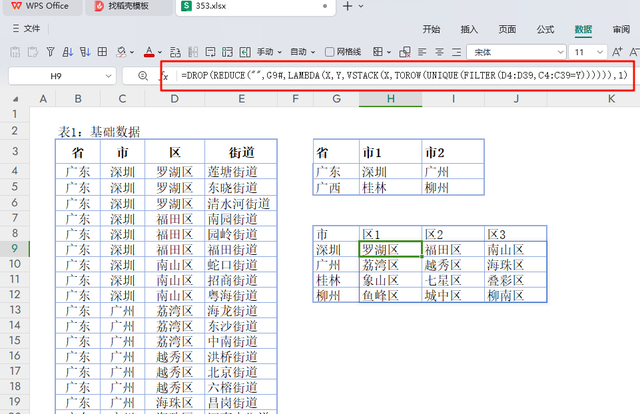
Task: Open the 审阅 ribbon tab
Action: tap(621, 29)
